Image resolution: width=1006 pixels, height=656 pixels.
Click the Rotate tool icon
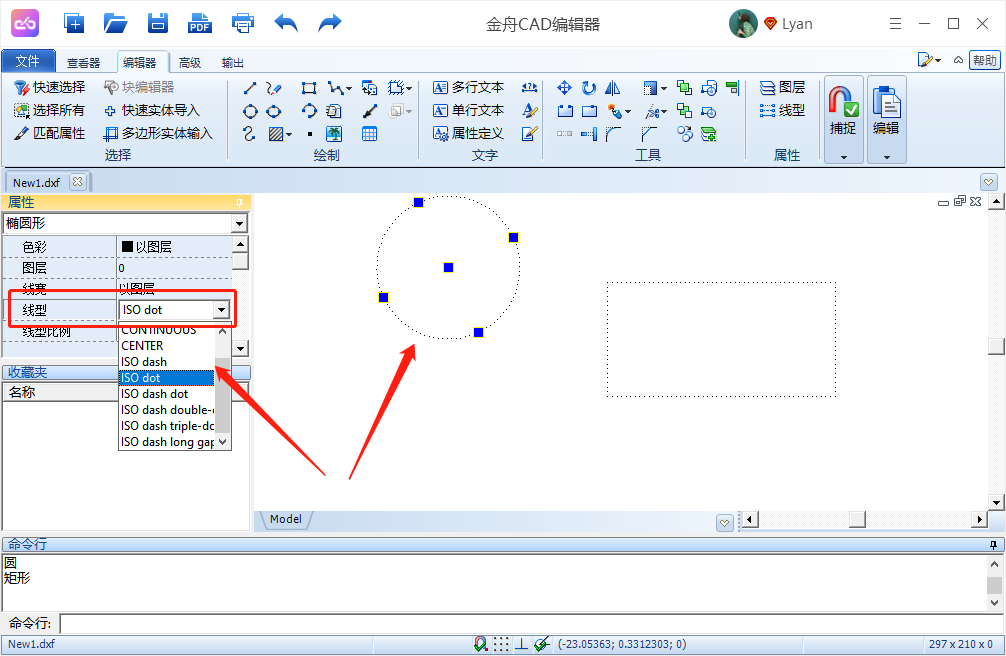coord(589,88)
